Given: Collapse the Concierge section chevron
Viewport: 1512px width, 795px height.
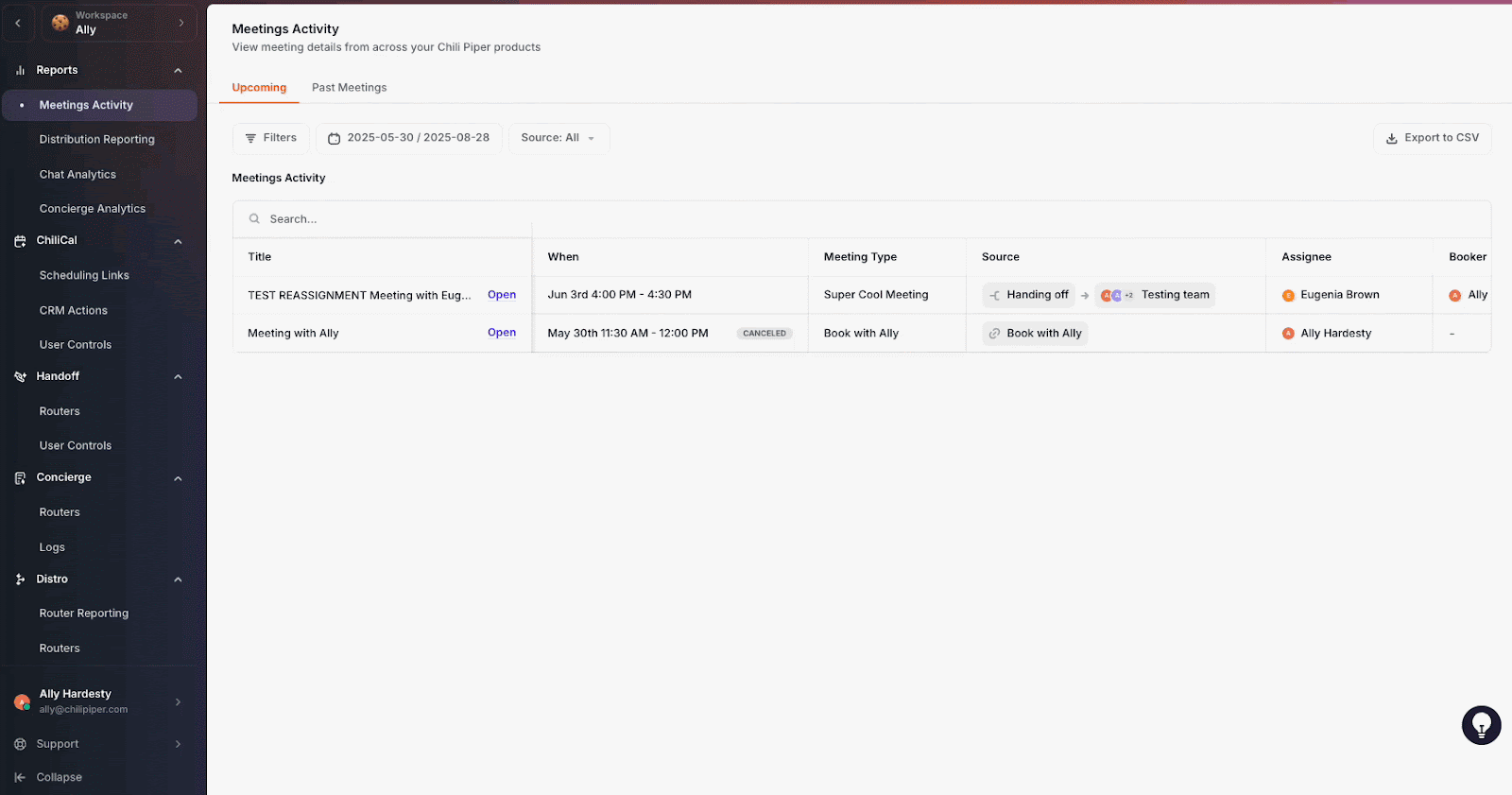Looking at the screenshot, I should pyautogui.click(x=178, y=478).
